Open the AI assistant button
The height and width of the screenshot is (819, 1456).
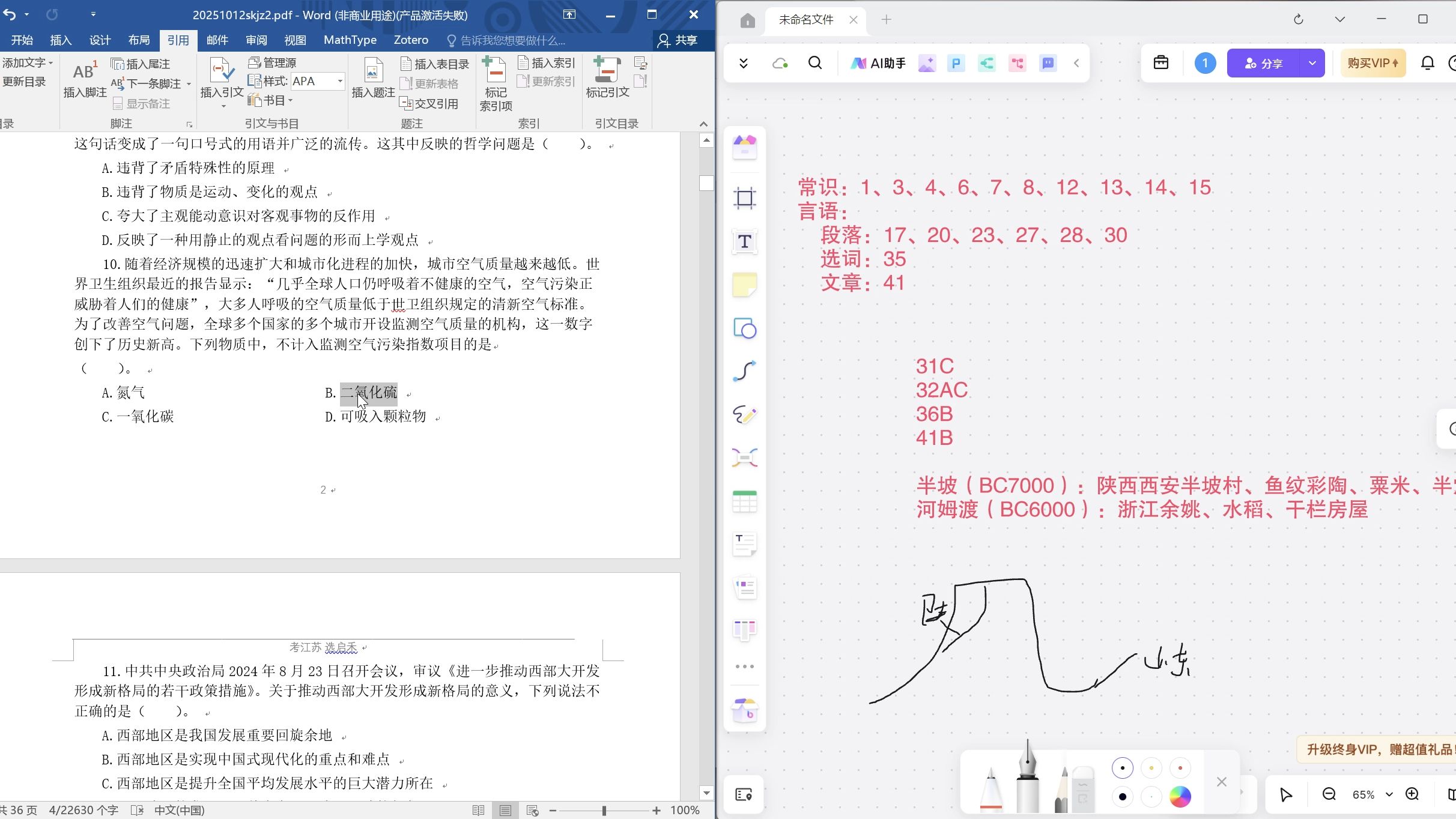point(878,63)
